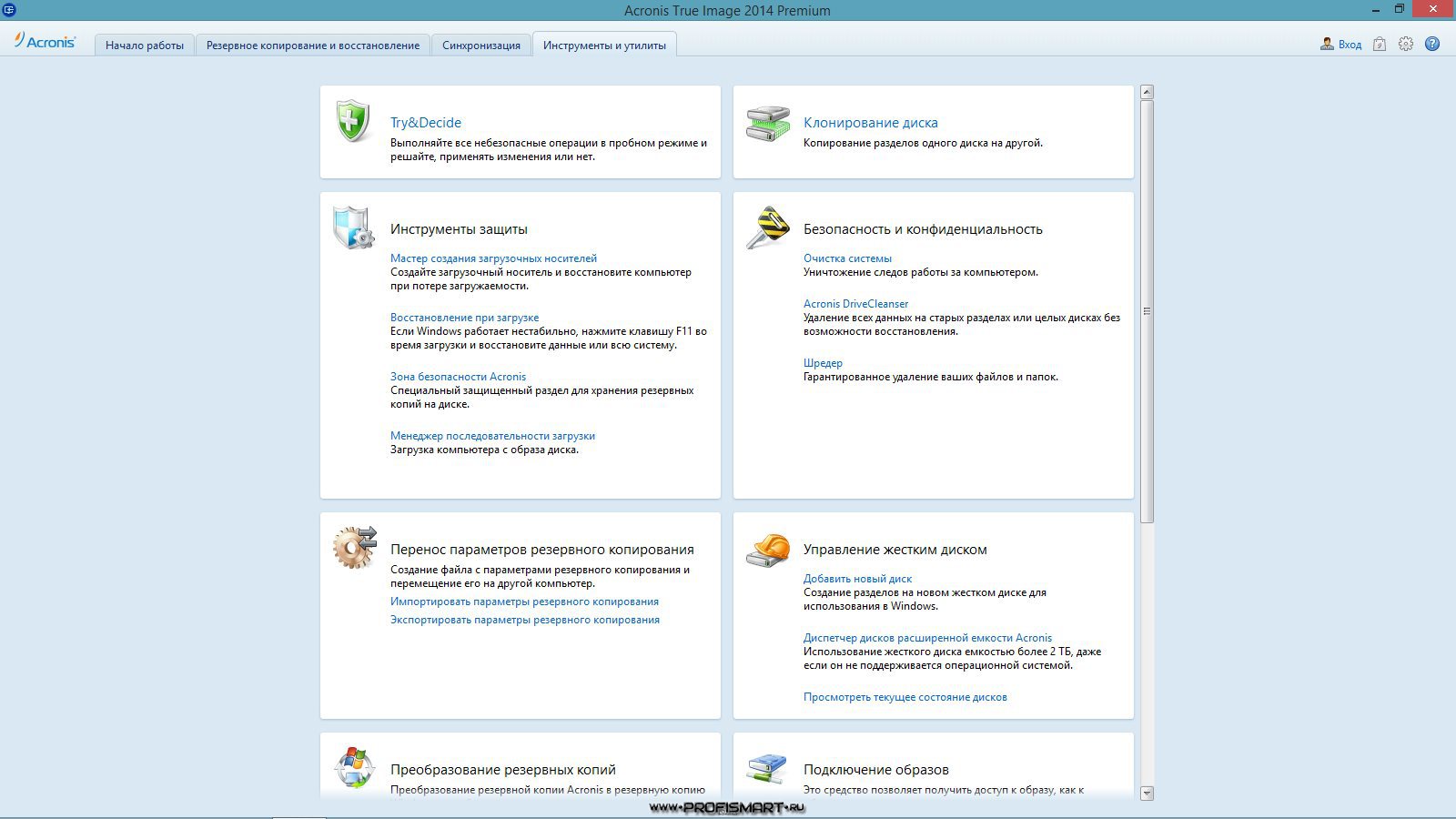Screen dimensions: 1456x819
Task: Launch Мастер создания загрузочных носителей
Action: pos(493,258)
